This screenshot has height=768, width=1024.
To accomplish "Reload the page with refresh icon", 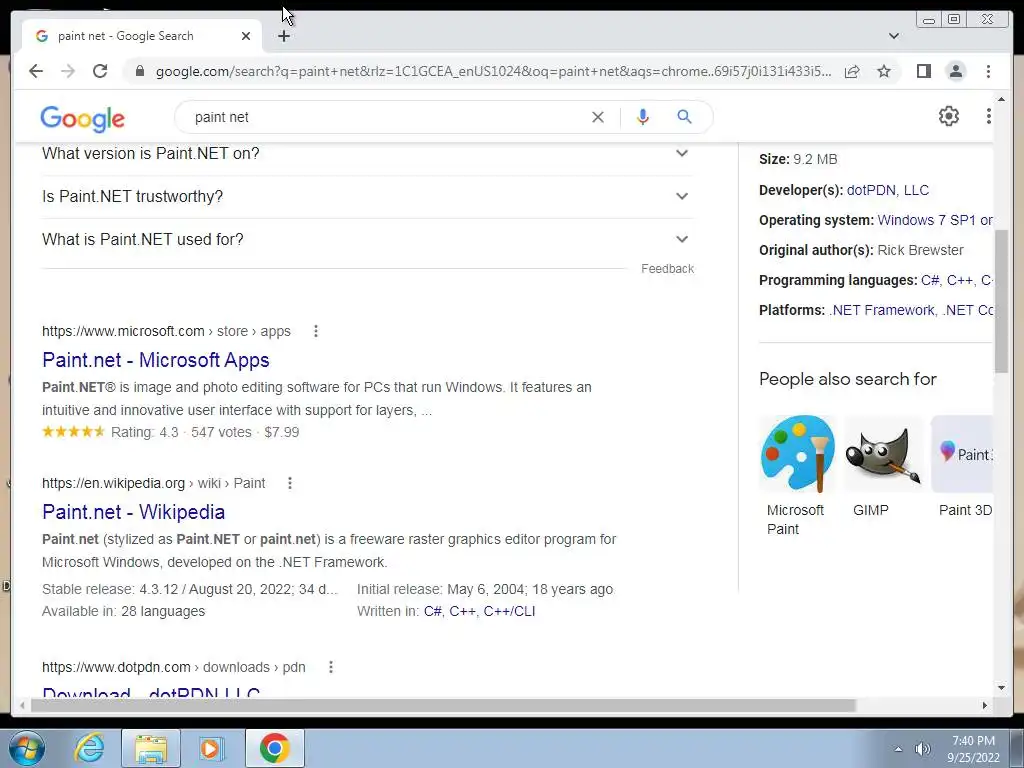I will (x=100, y=71).
